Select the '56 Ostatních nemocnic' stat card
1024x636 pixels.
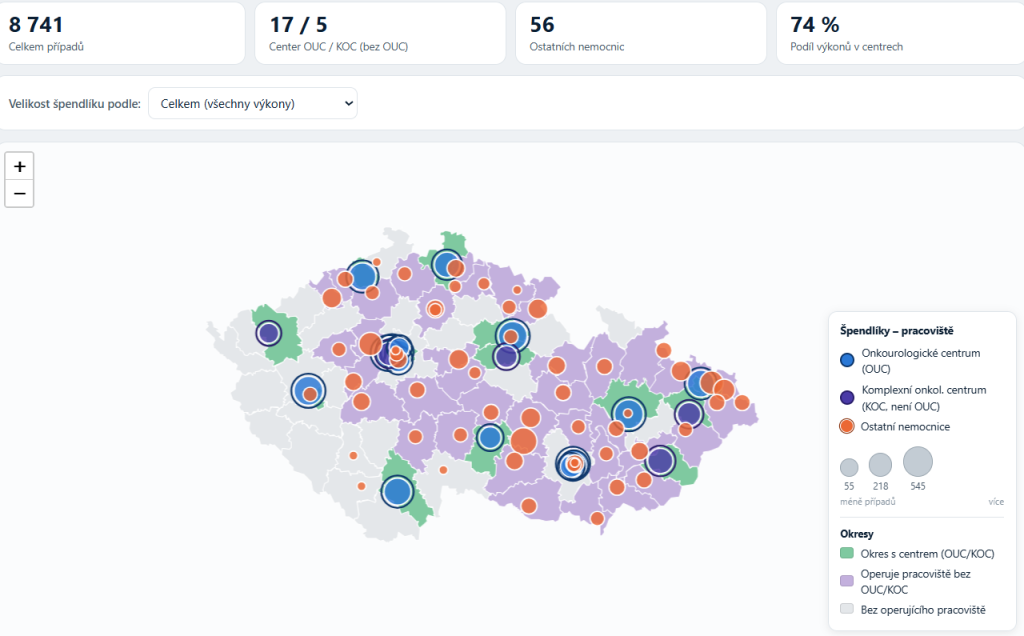pyautogui.click(x=641, y=33)
